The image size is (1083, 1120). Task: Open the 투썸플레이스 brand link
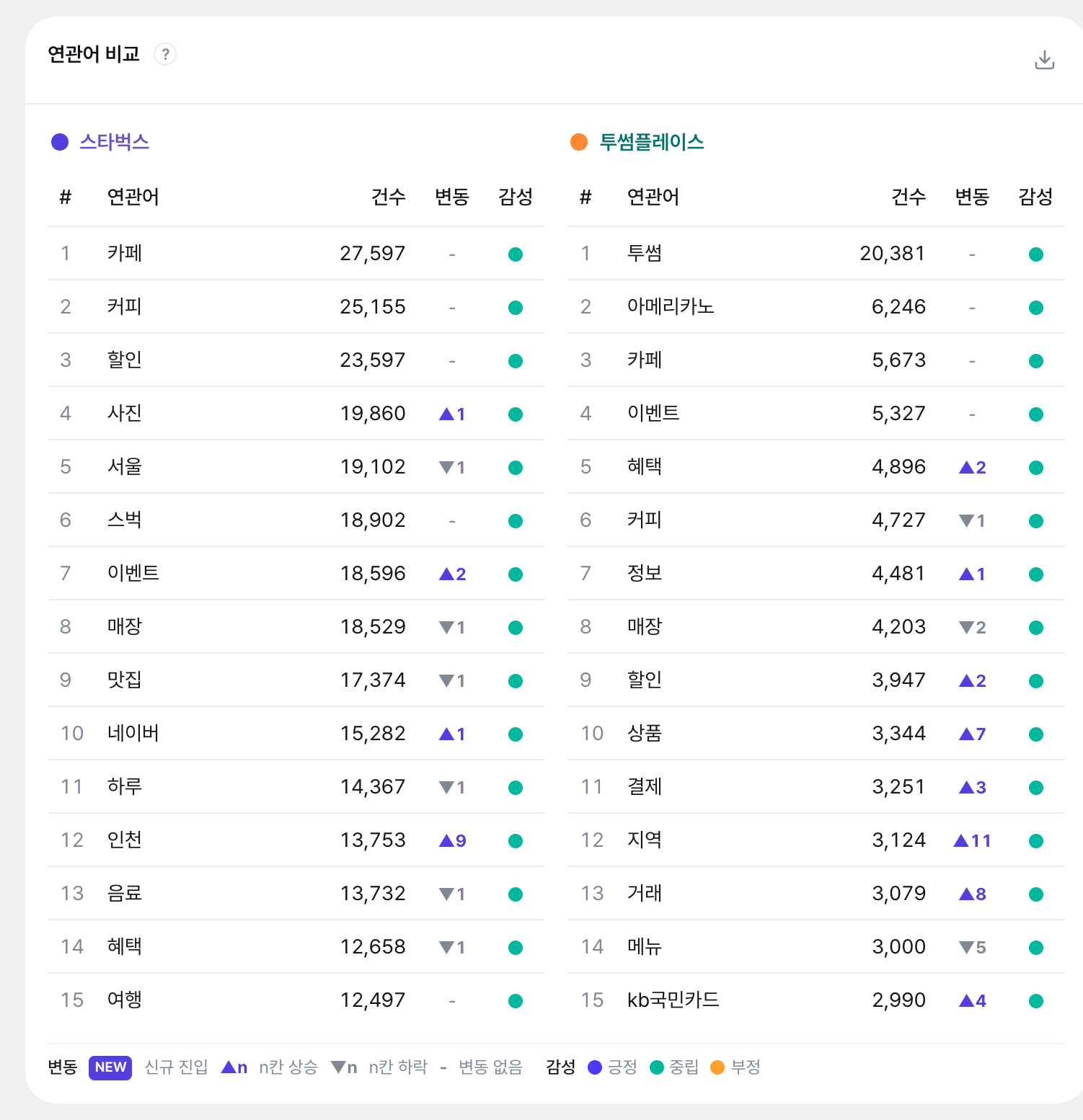(x=652, y=142)
